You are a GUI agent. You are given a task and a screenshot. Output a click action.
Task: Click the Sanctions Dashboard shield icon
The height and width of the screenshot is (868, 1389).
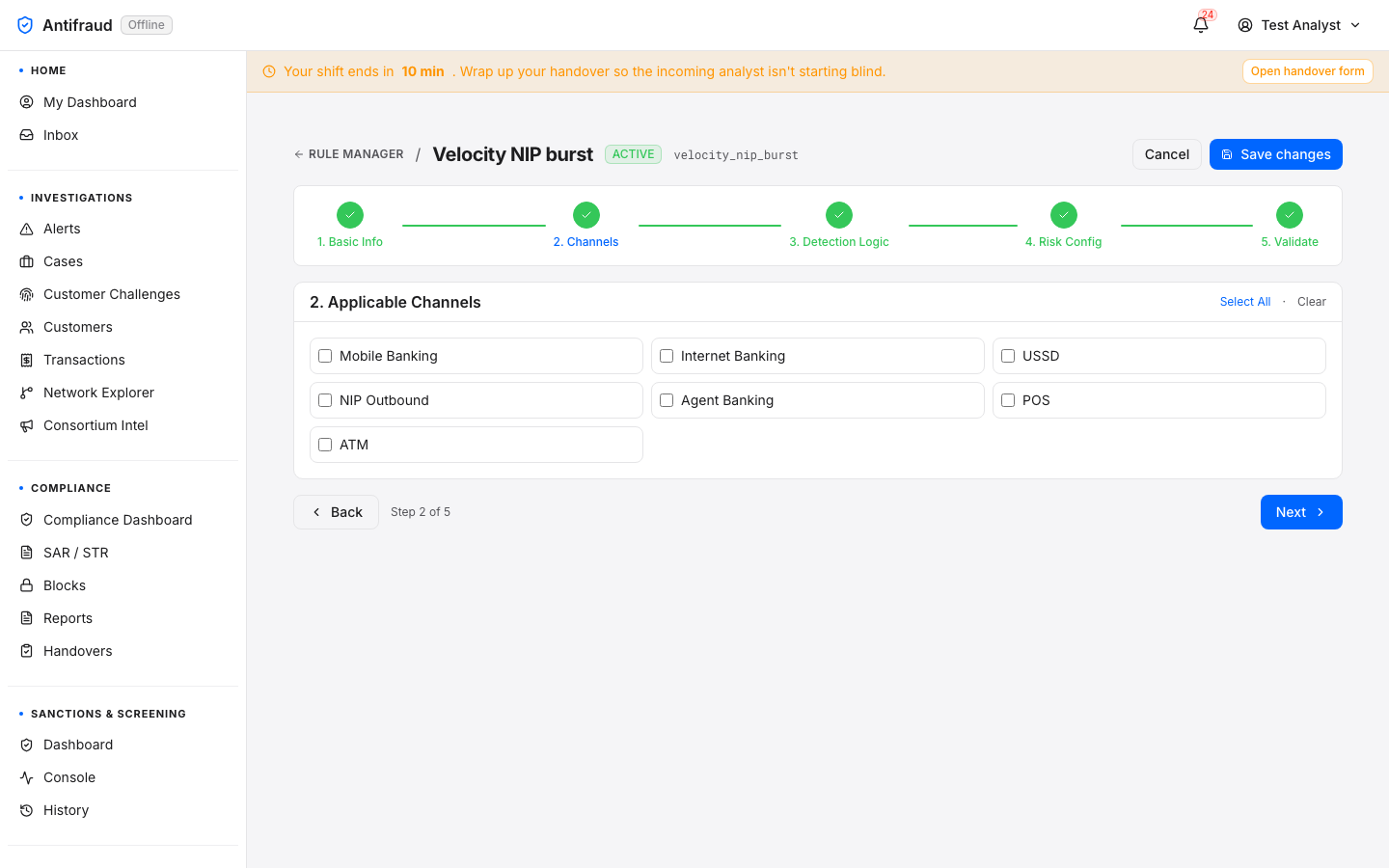27,745
